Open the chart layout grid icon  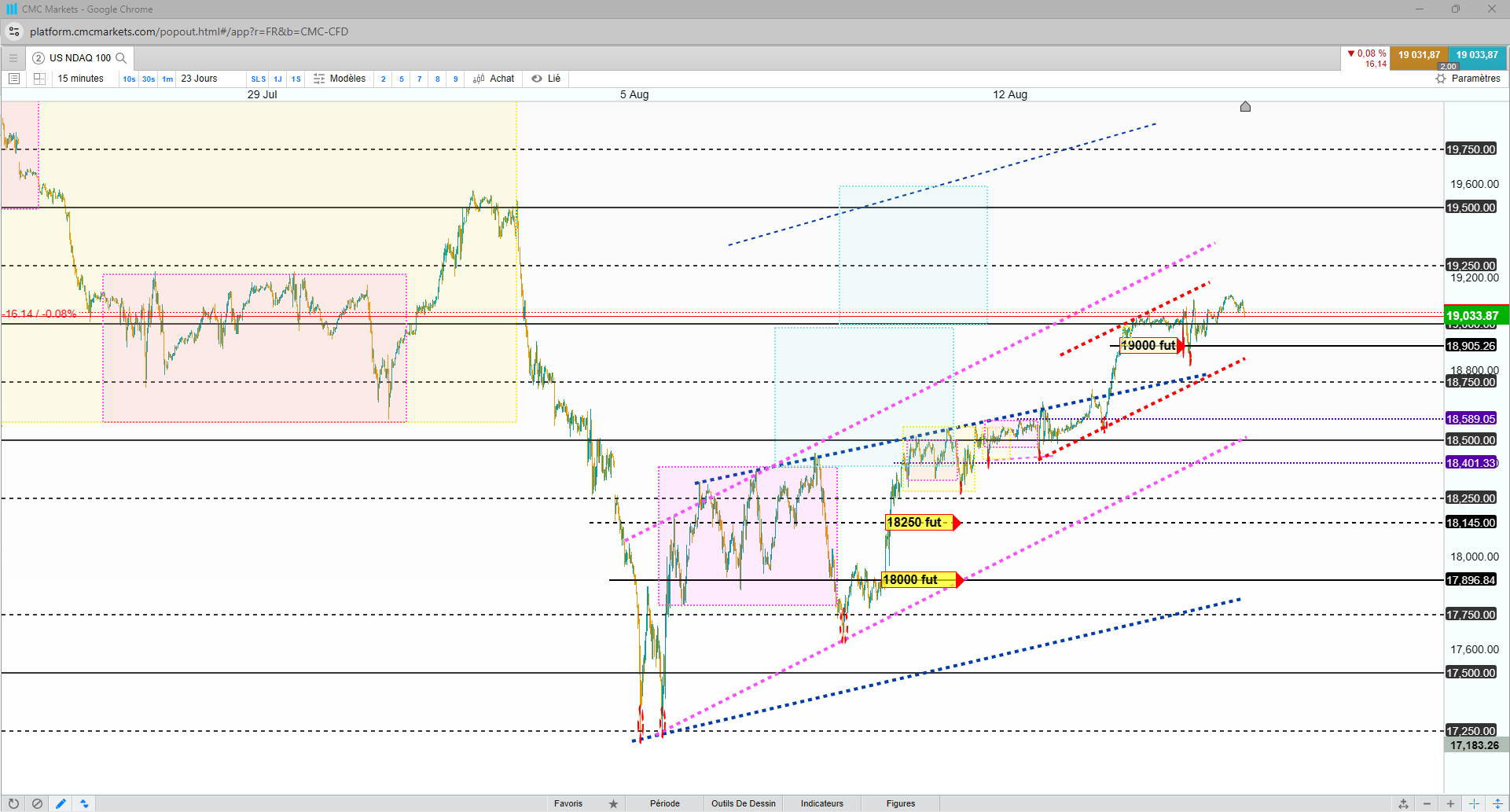tap(39, 79)
